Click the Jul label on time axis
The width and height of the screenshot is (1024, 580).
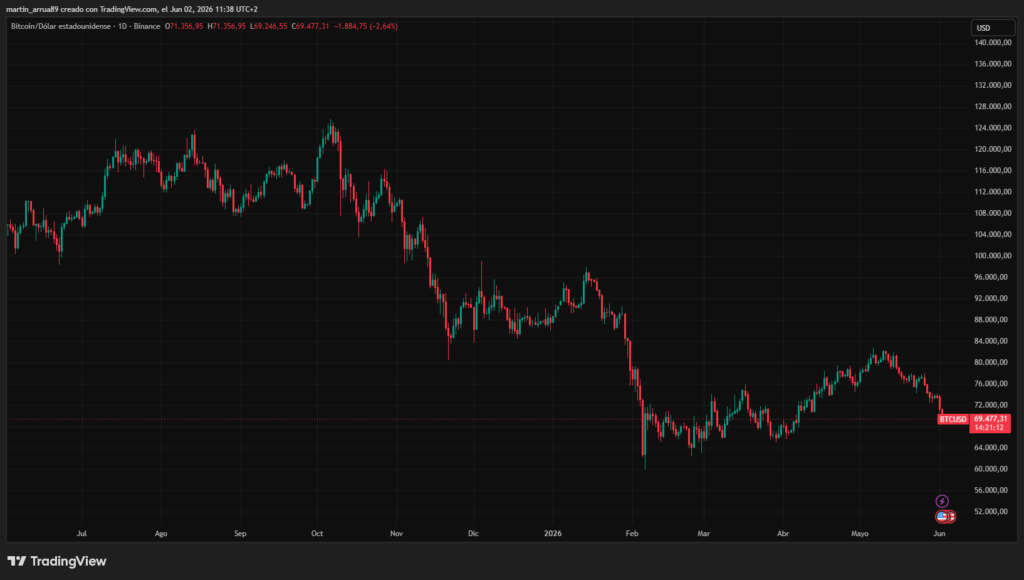pos(82,534)
